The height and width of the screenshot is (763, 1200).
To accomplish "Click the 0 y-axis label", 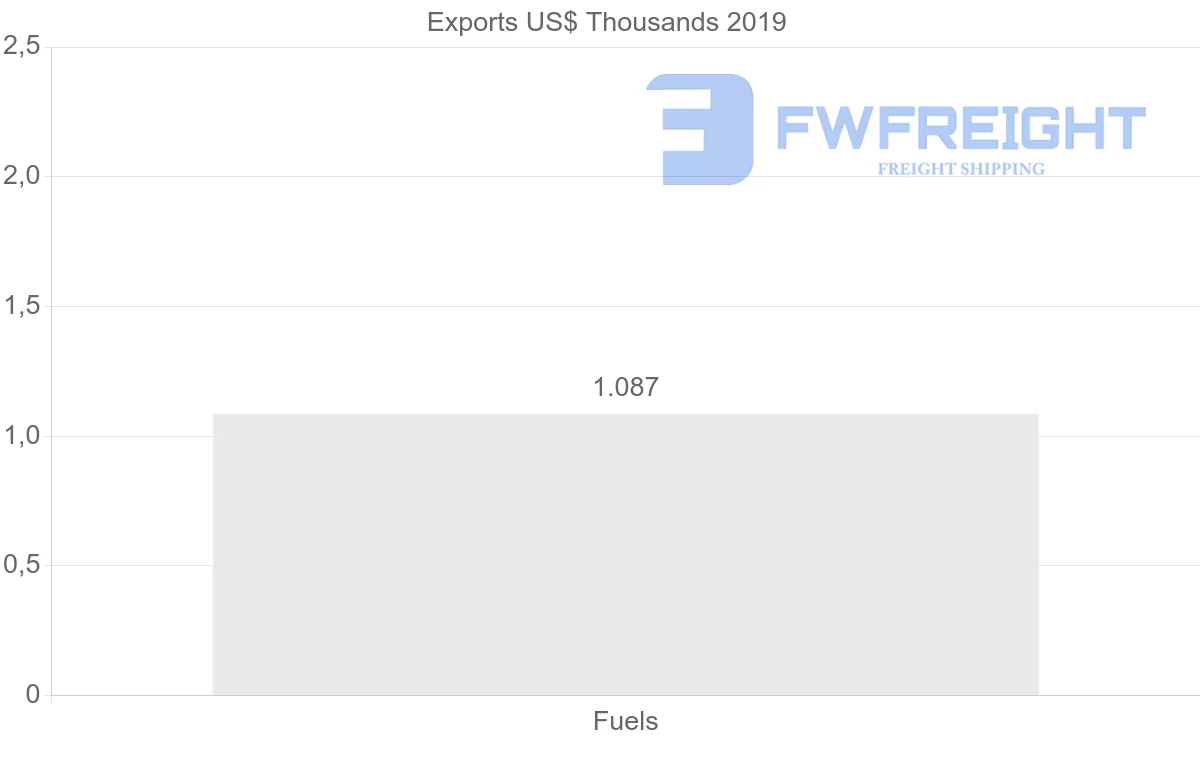I will point(33,694).
